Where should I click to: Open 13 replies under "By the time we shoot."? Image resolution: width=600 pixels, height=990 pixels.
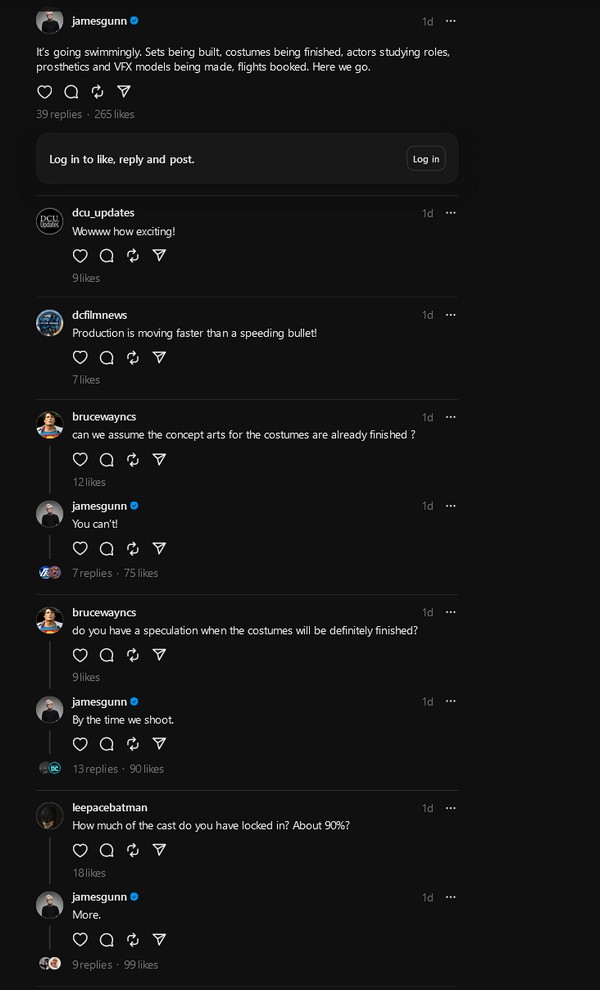coord(95,769)
